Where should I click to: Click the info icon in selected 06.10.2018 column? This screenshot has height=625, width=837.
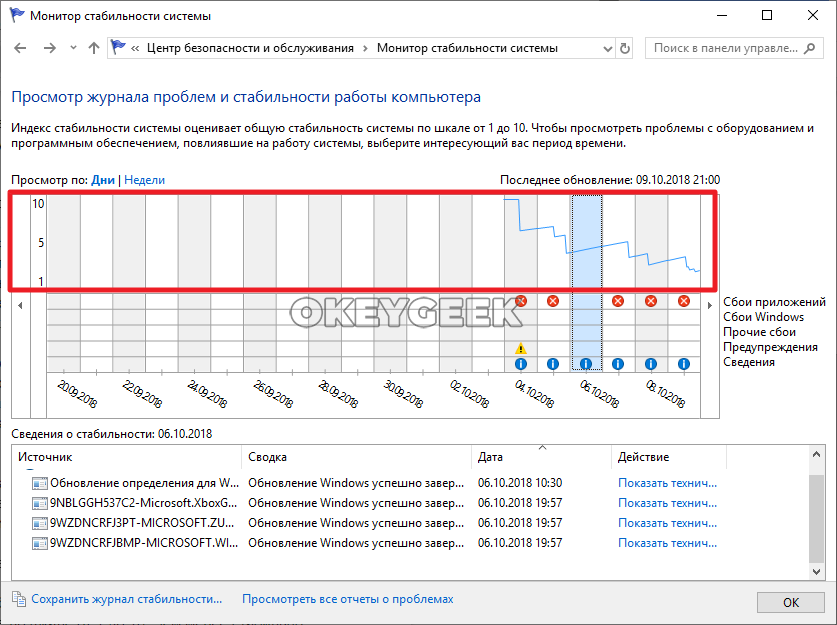click(x=586, y=363)
